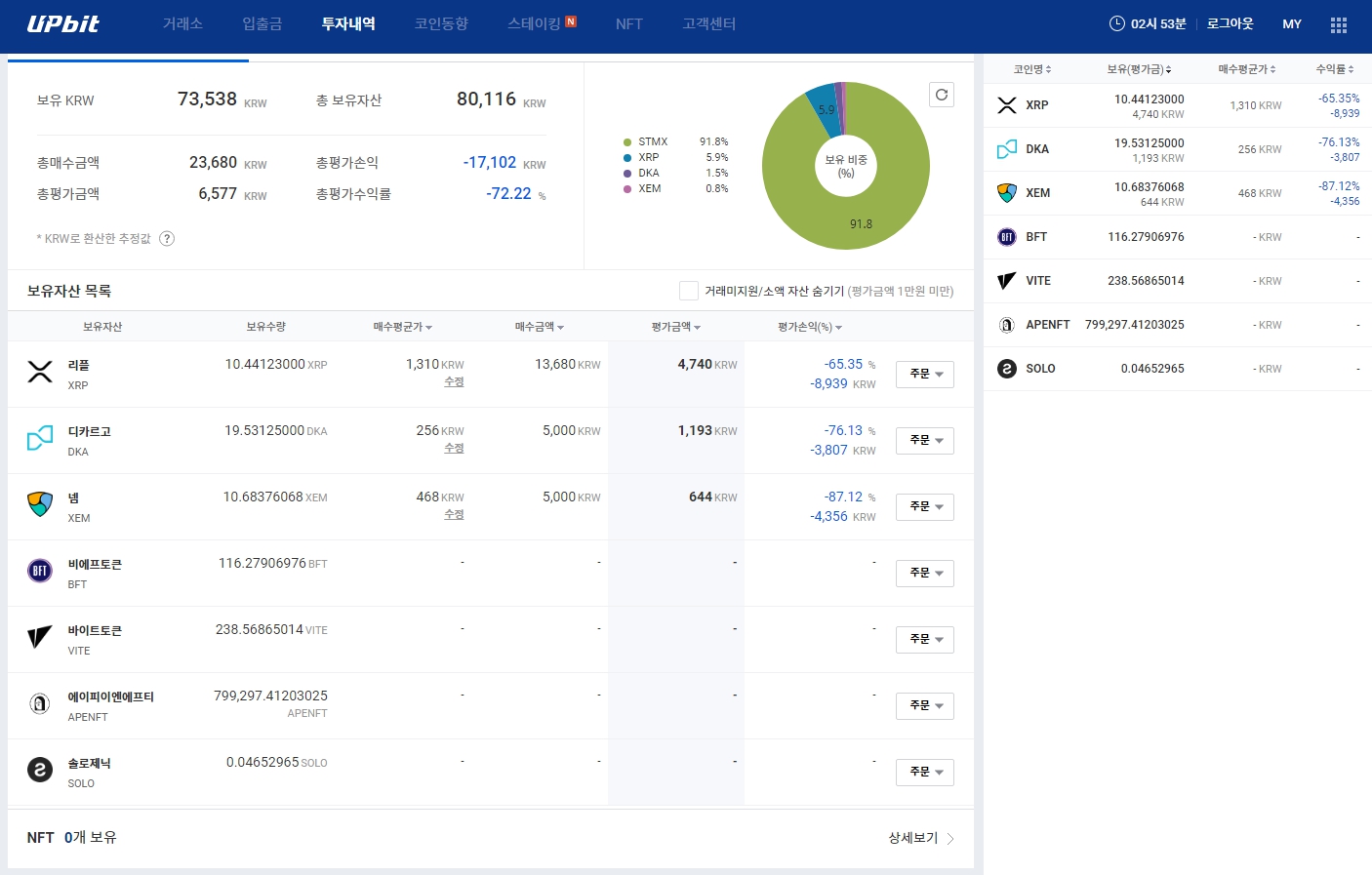This screenshot has width=1372, height=875.
Task: Sort sidebar by 수익률 header
Action: [x=1335, y=69]
